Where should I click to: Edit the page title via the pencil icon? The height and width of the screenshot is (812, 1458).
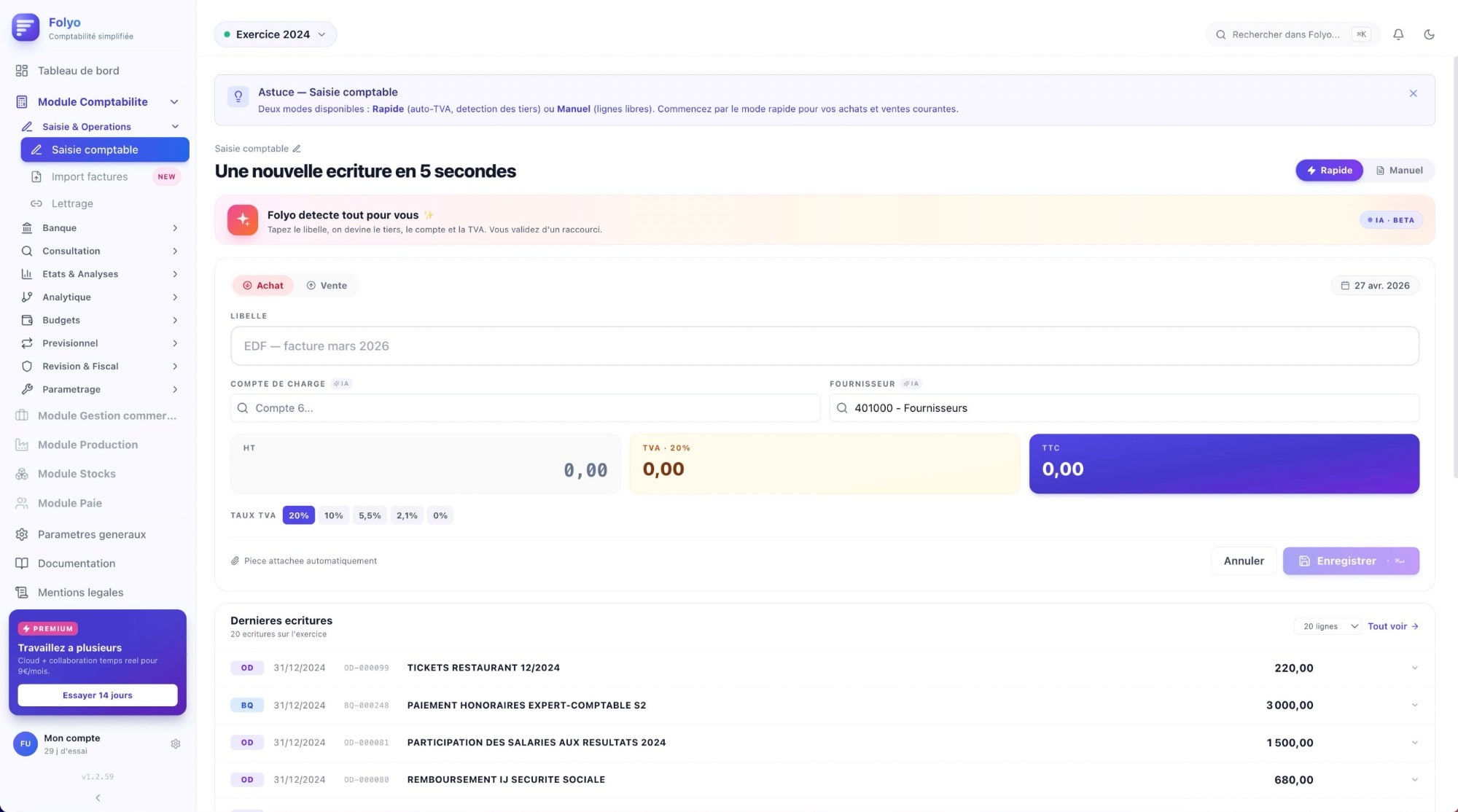[297, 148]
